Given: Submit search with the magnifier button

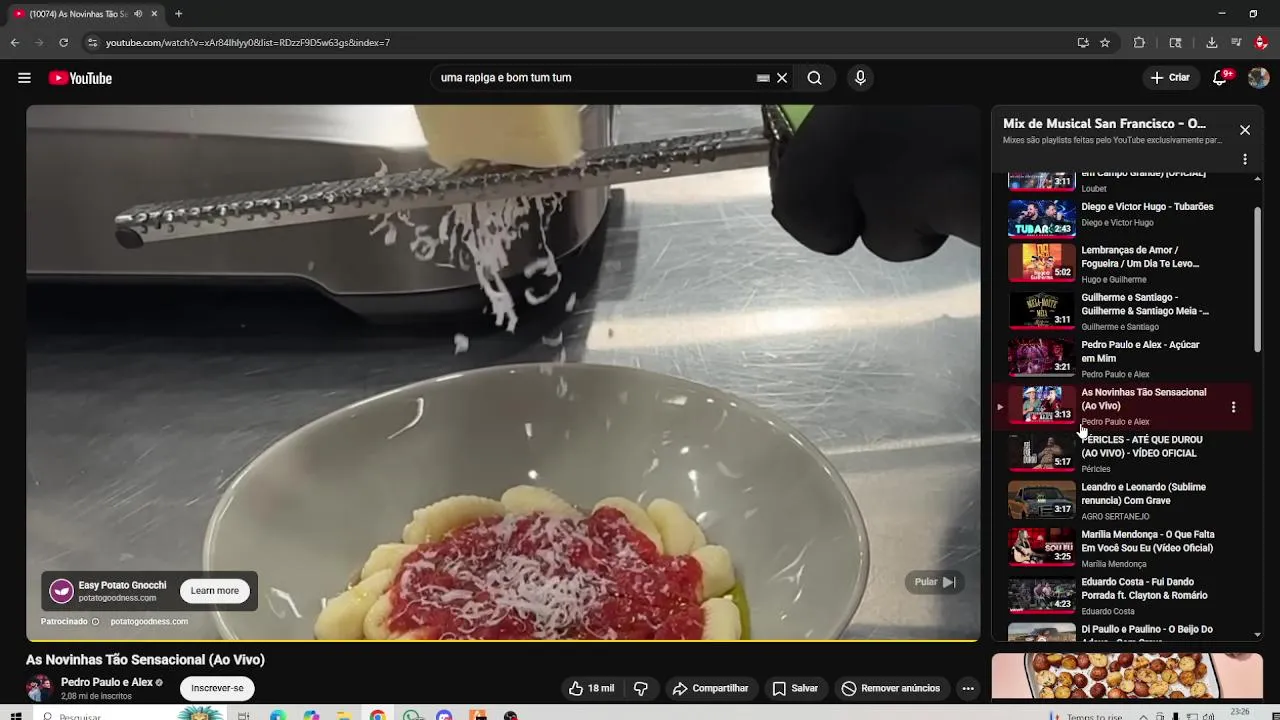Looking at the screenshot, I should click(x=815, y=78).
